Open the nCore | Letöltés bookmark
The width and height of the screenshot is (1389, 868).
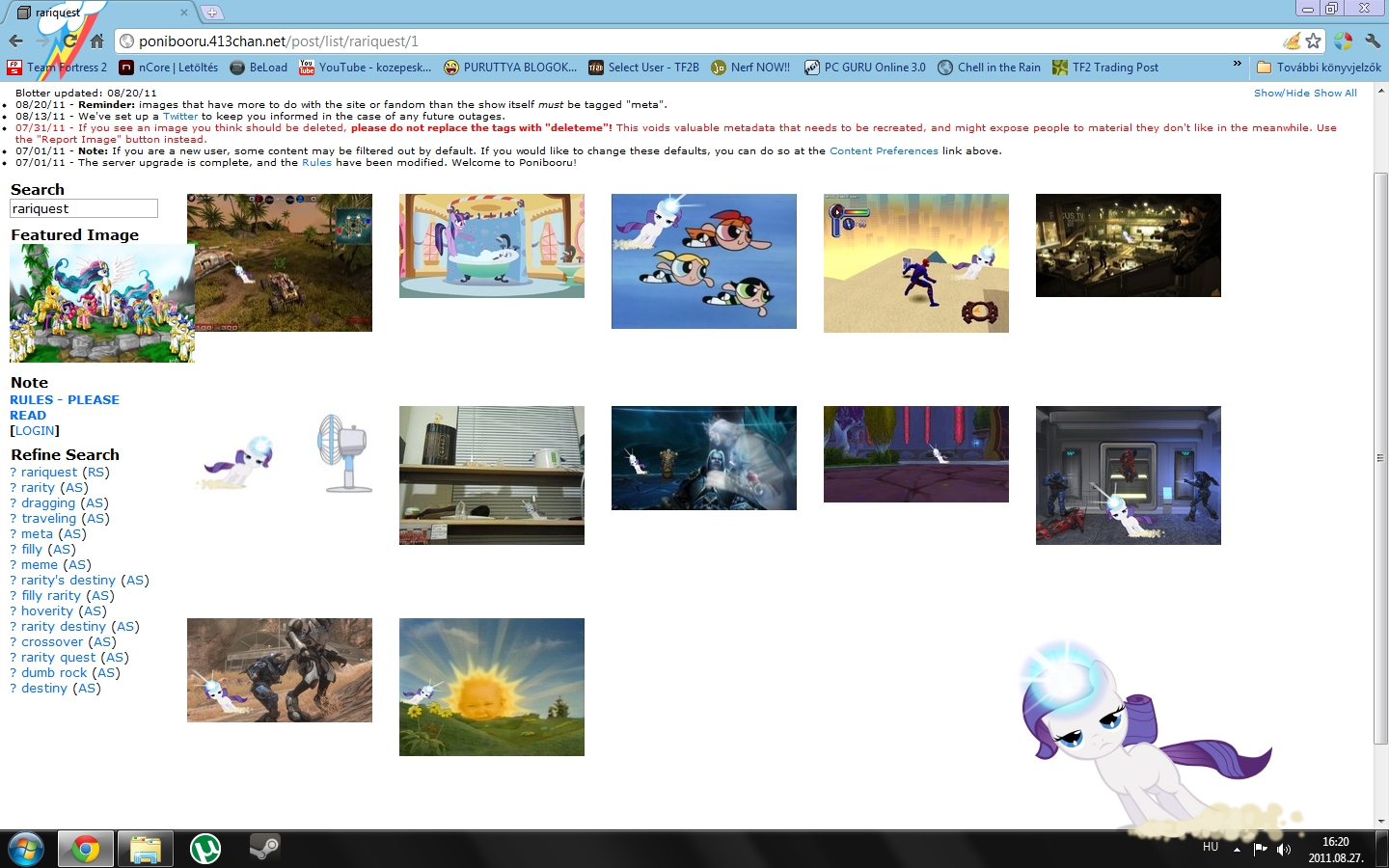[x=169, y=68]
